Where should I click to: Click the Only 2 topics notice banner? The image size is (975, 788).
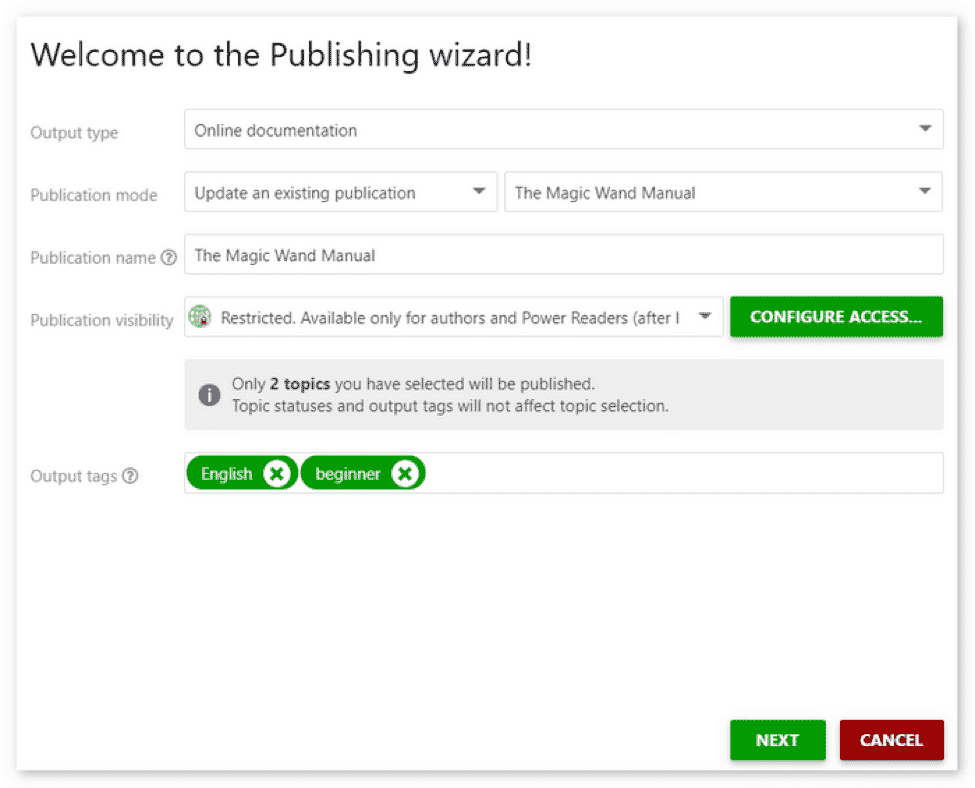pyautogui.click(x=563, y=394)
